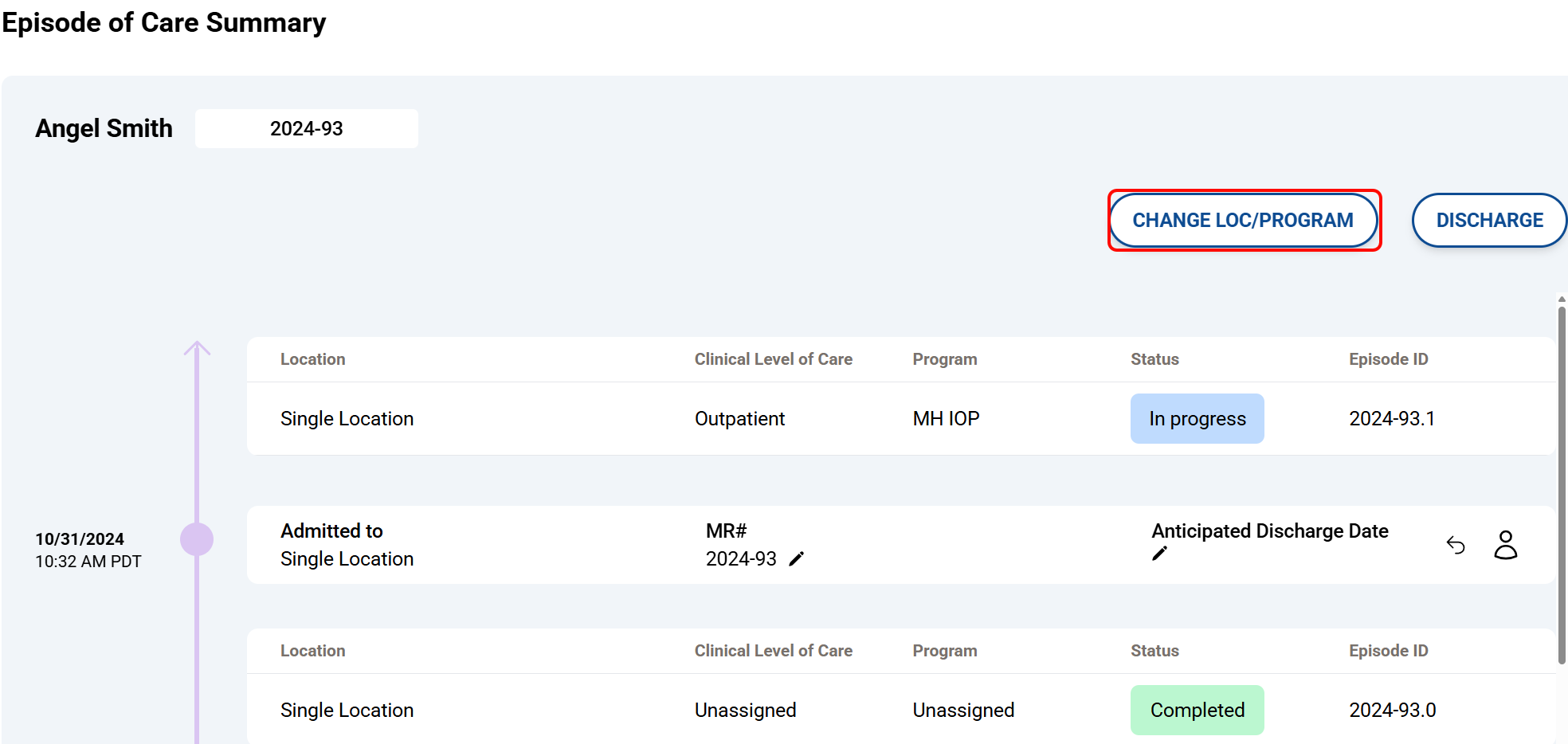Select Episode ID 2024-93.1
Viewport: 1568px width, 744px height.
(x=1391, y=419)
